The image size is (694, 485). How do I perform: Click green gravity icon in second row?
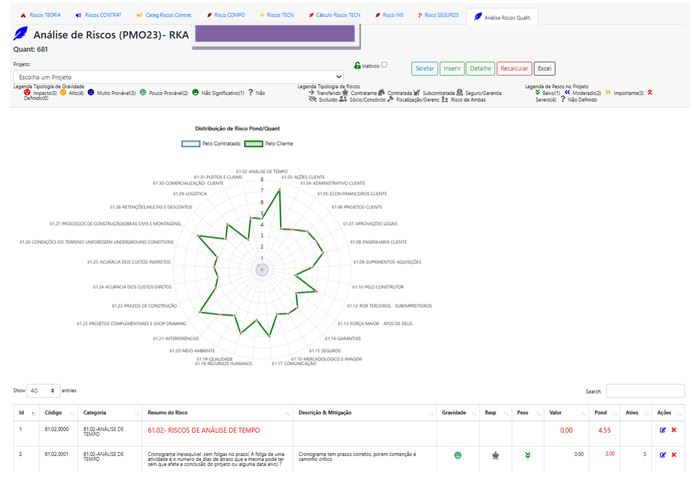[x=457, y=455]
